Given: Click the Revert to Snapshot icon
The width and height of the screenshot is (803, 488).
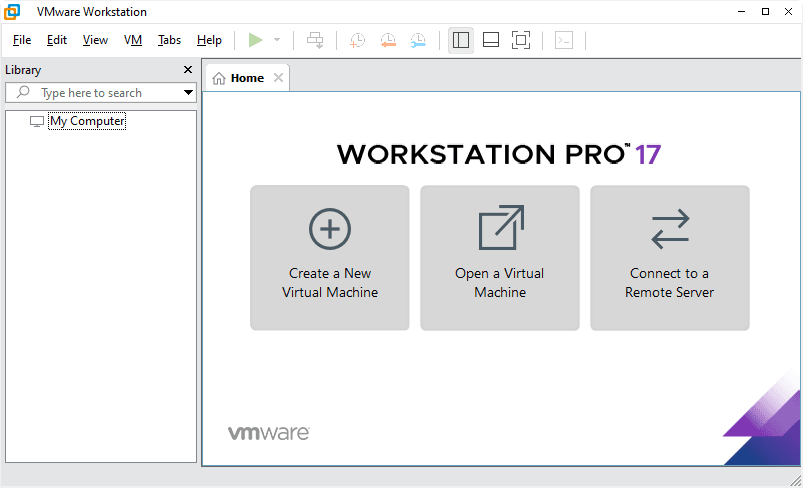Looking at the screenshot, I should (388, 40).
